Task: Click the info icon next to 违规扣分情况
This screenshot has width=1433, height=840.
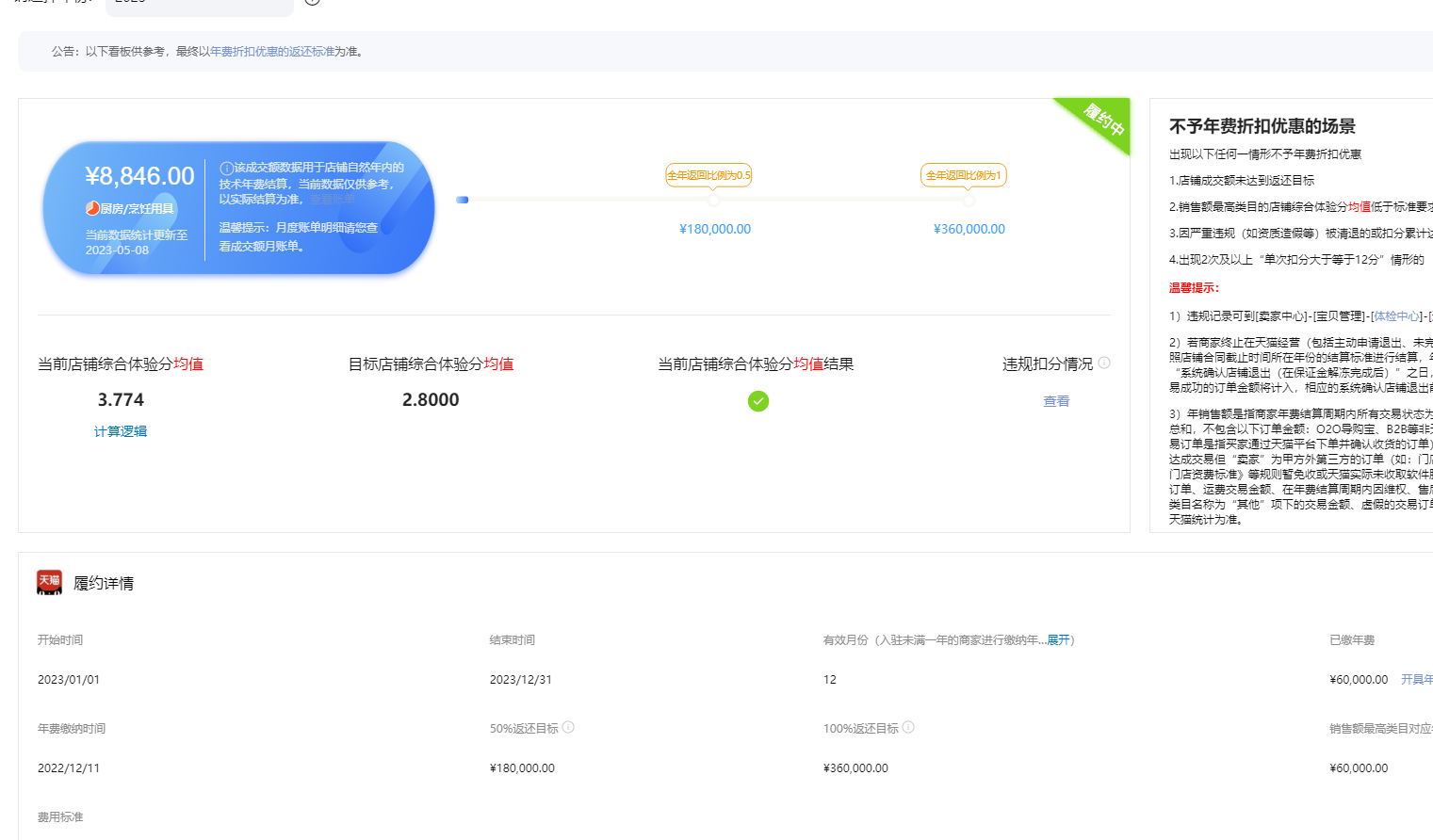Action: pos(1104,363)
